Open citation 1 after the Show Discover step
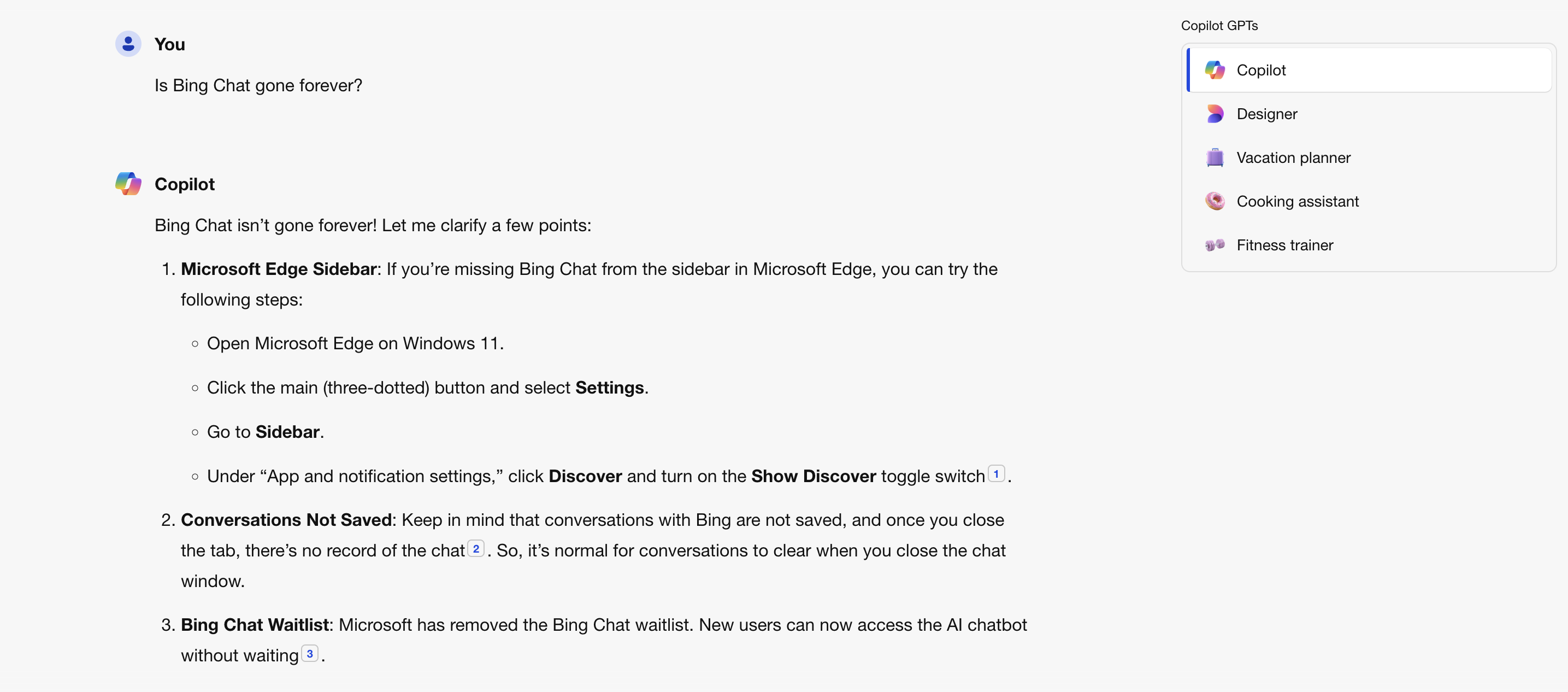 point(997,474)
